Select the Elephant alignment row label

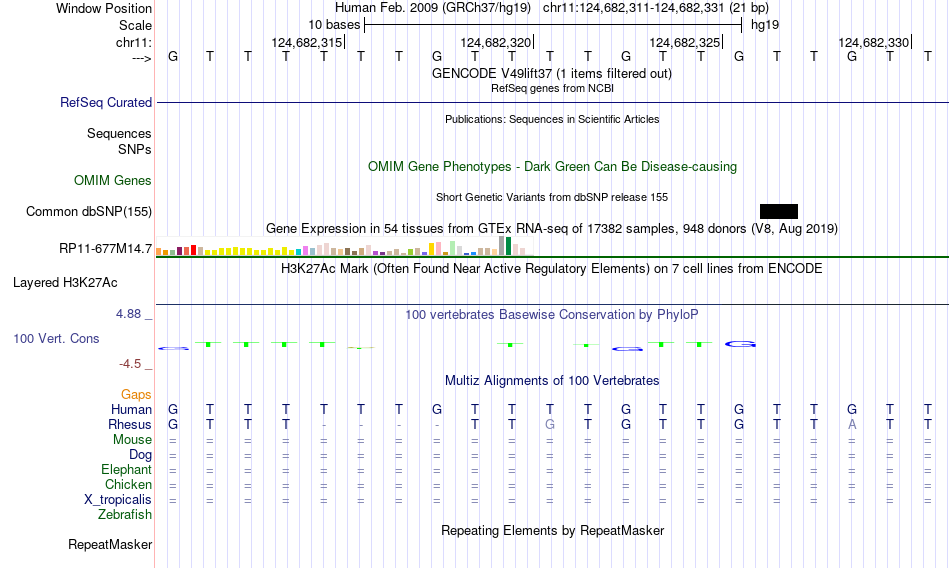click(x=126, y=469)
